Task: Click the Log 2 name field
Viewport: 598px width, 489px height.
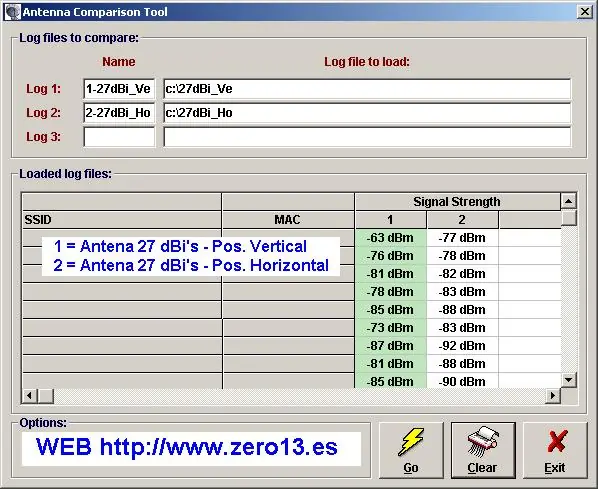Action: point(119,113)
